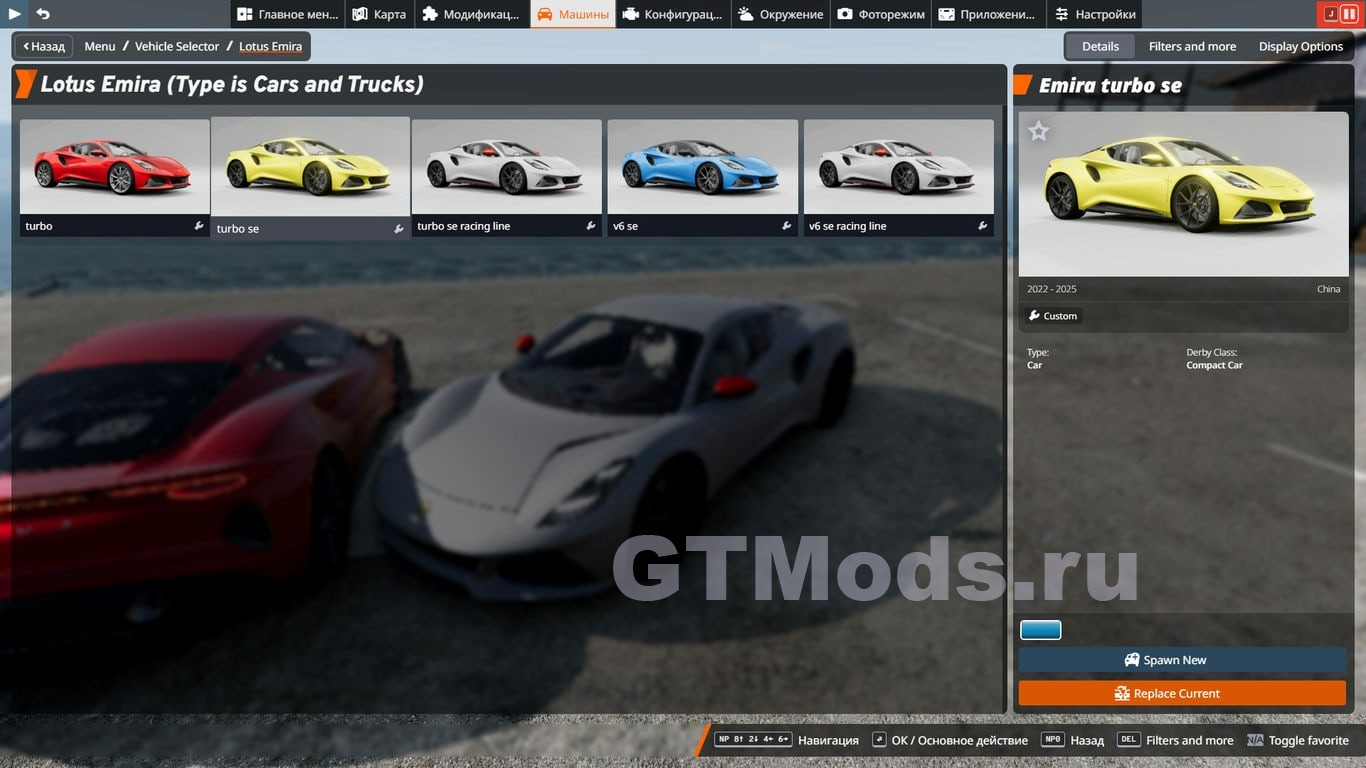Click wrench icon on turbo se racing line
This screenshot has width=1366, height=768.
591,226
